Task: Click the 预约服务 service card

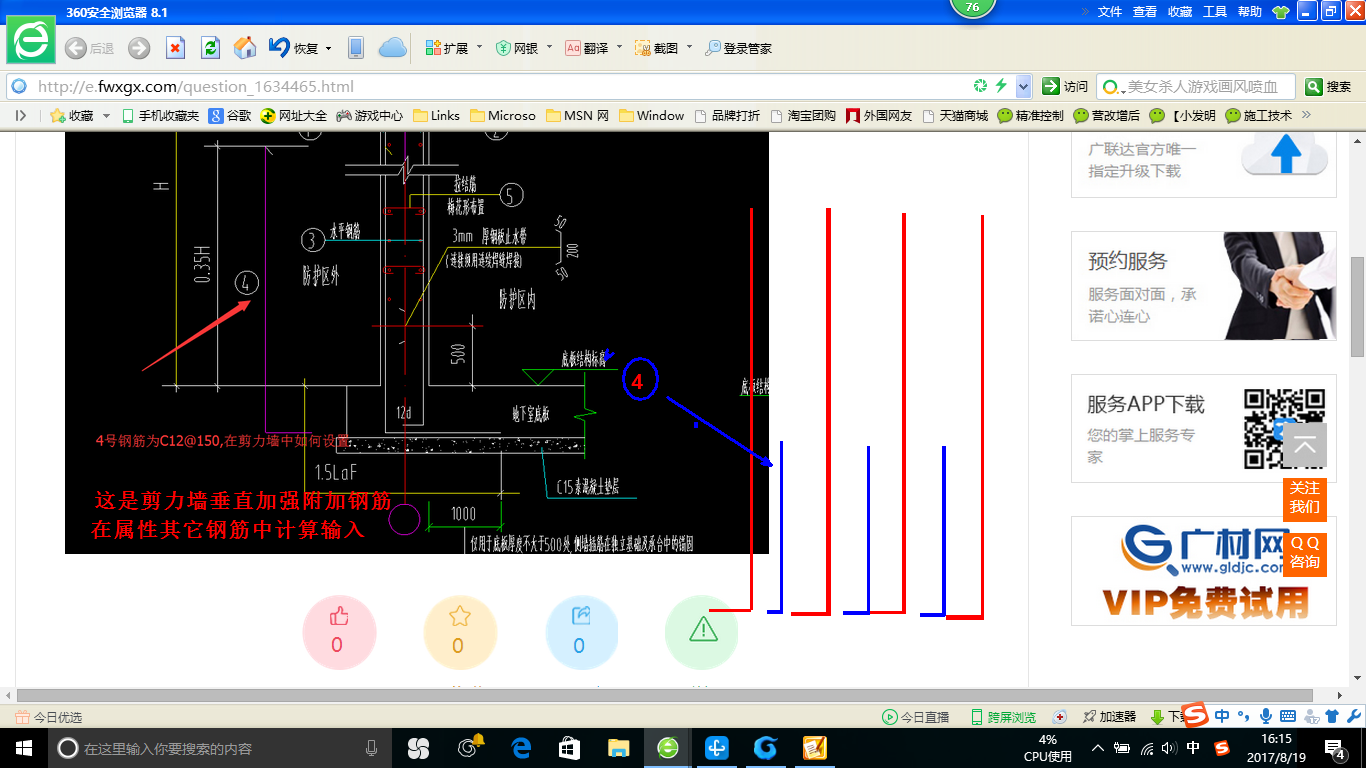Action: tap(1204, 286)
